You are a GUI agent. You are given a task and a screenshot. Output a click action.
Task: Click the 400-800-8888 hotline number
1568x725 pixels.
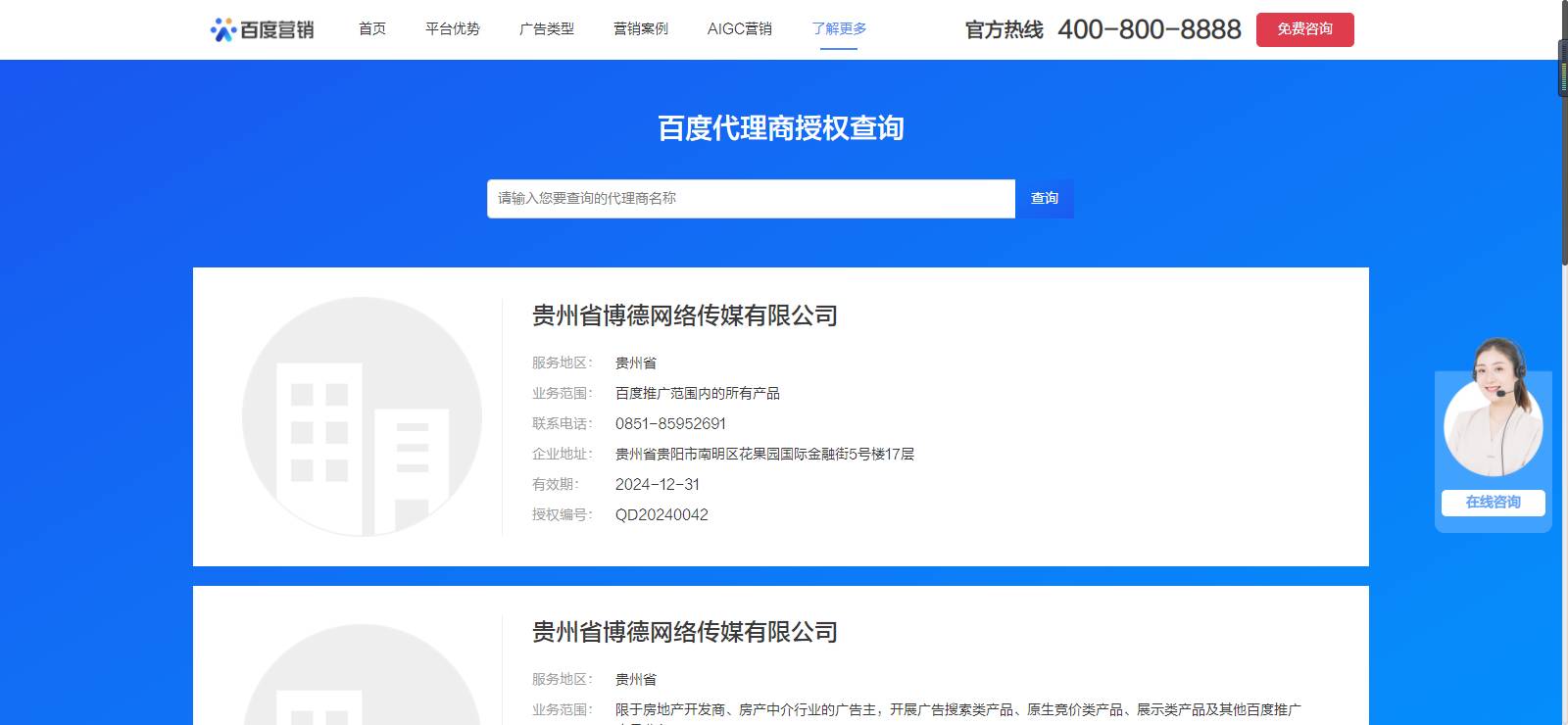(x=1150, y=29)
